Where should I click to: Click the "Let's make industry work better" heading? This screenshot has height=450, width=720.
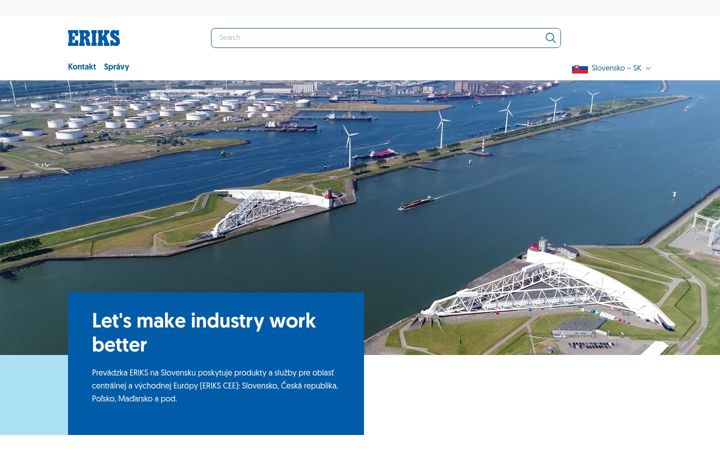[x=203, y=332]
